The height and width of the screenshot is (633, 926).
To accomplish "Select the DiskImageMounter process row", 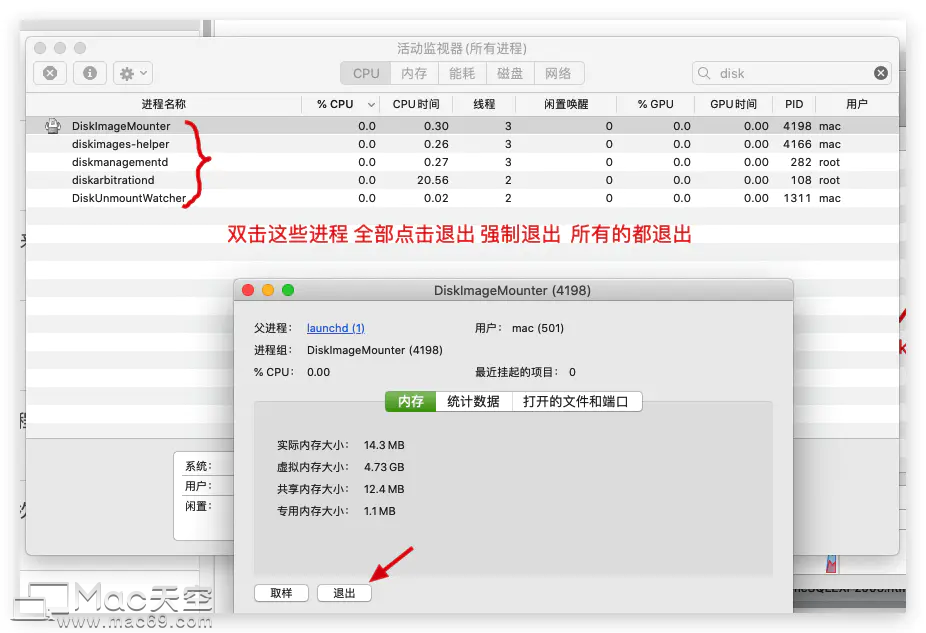I will pyautogui.click(x=462, y=126).
